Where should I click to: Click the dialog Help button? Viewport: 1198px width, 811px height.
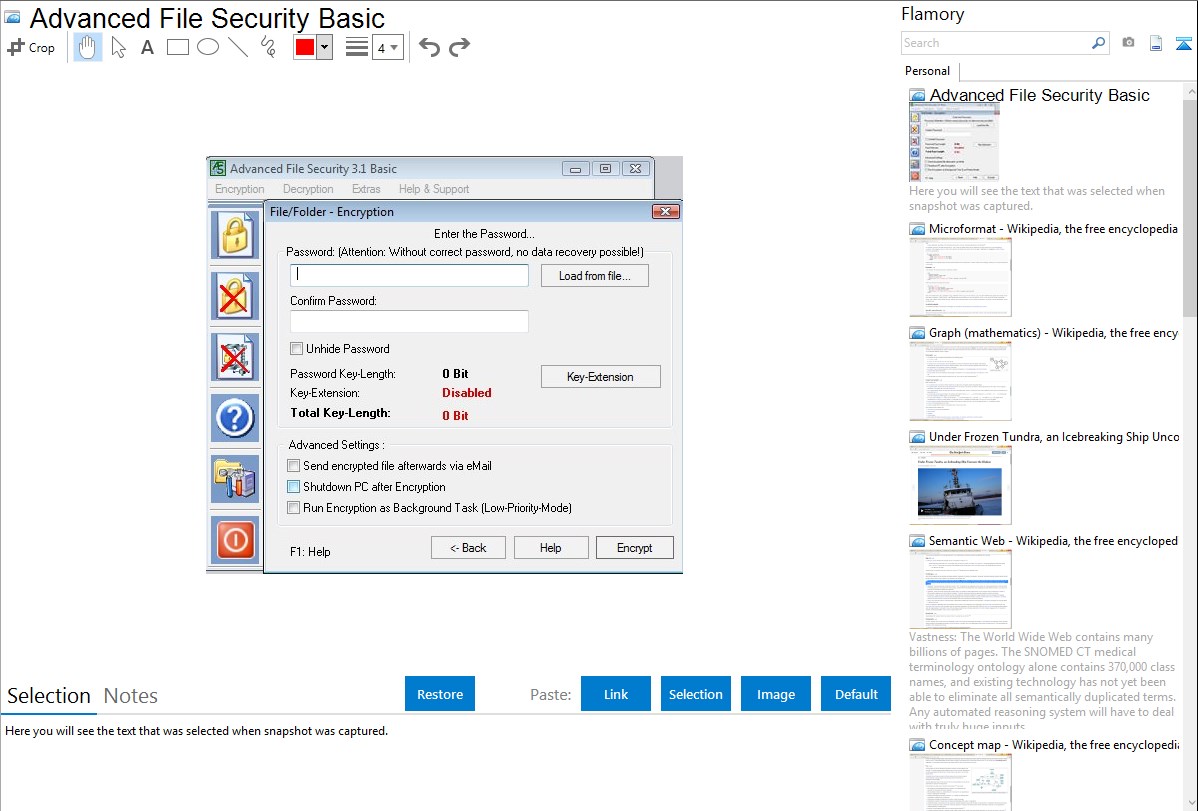551,548
